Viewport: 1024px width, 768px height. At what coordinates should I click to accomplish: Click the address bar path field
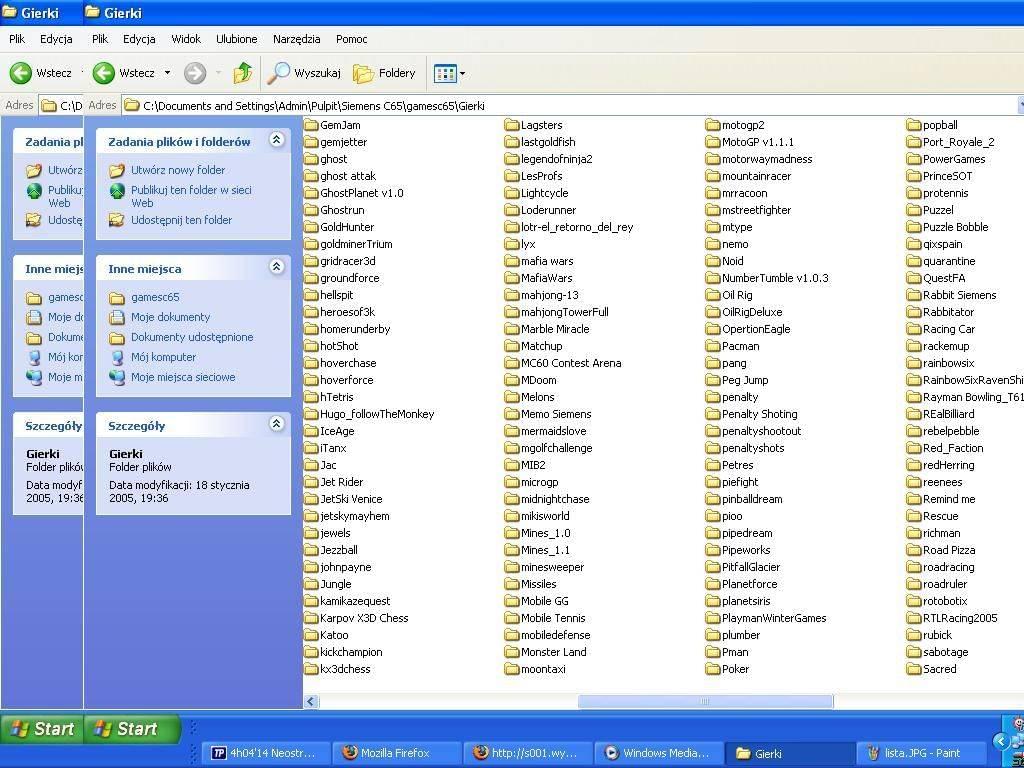(568, 106)
